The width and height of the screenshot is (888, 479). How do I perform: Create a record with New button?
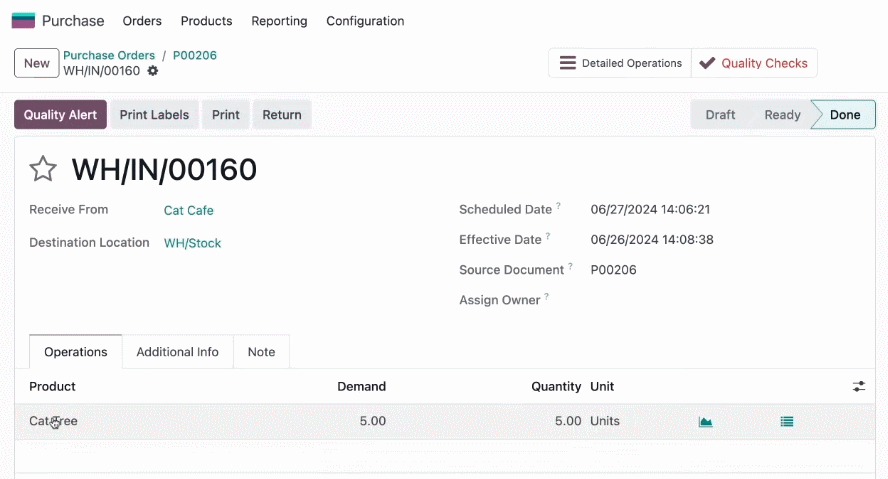tap(37, 63)
